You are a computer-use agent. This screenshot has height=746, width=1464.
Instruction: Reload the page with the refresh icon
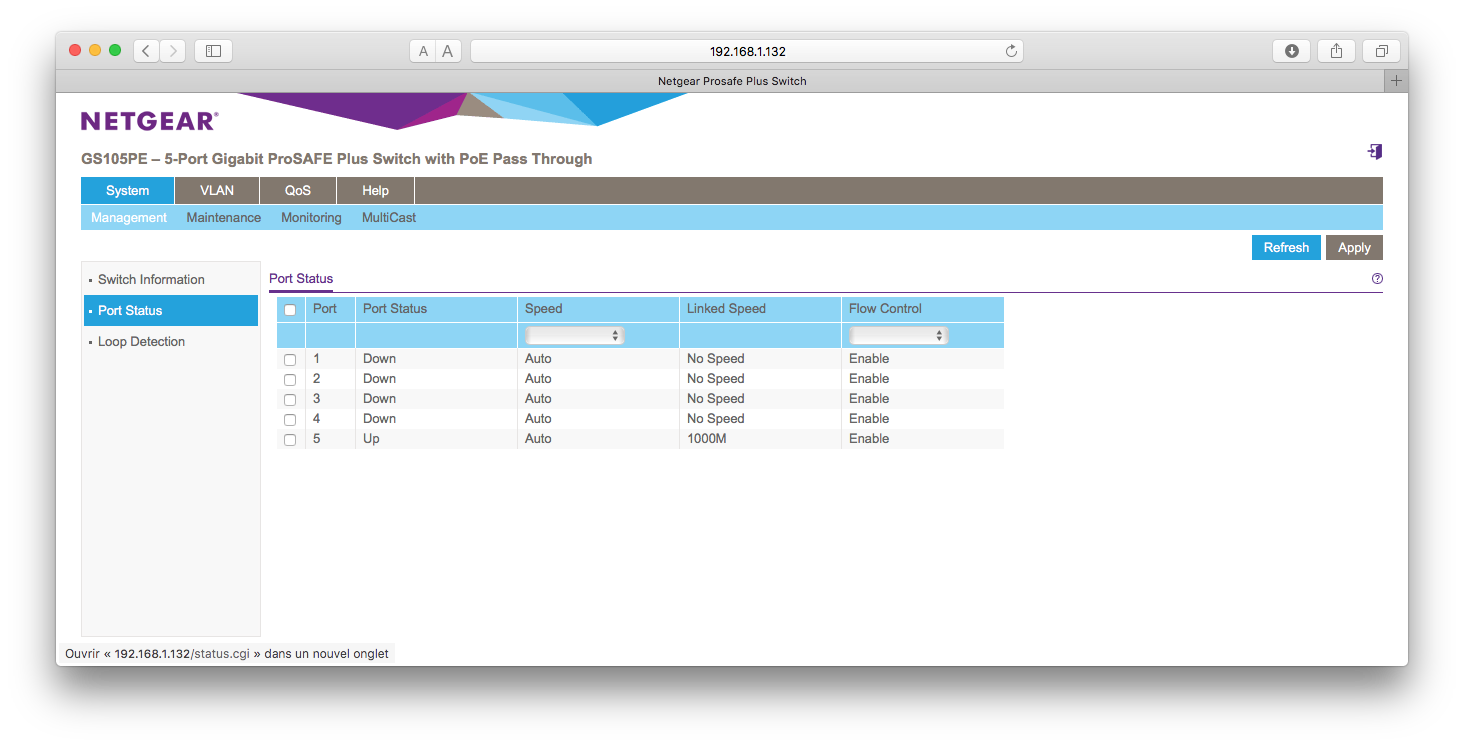pyautogui.click(x=1011, y=51)
